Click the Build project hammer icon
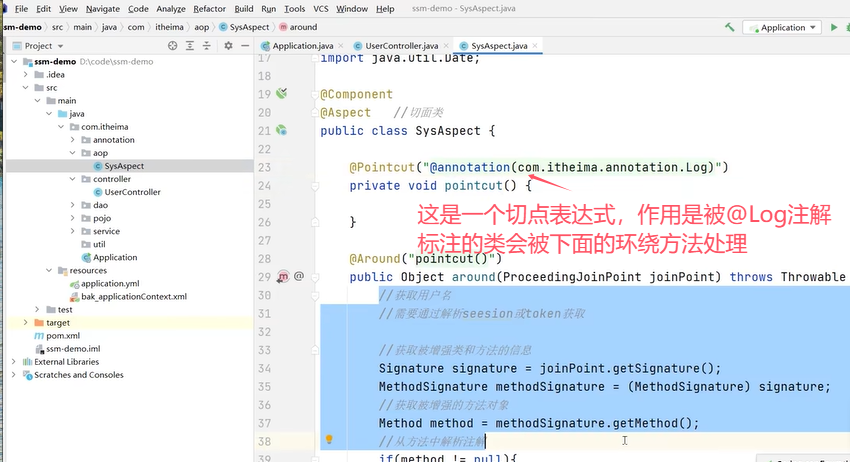The width and height of the screenshot is (850, 462). pos(730,27)
